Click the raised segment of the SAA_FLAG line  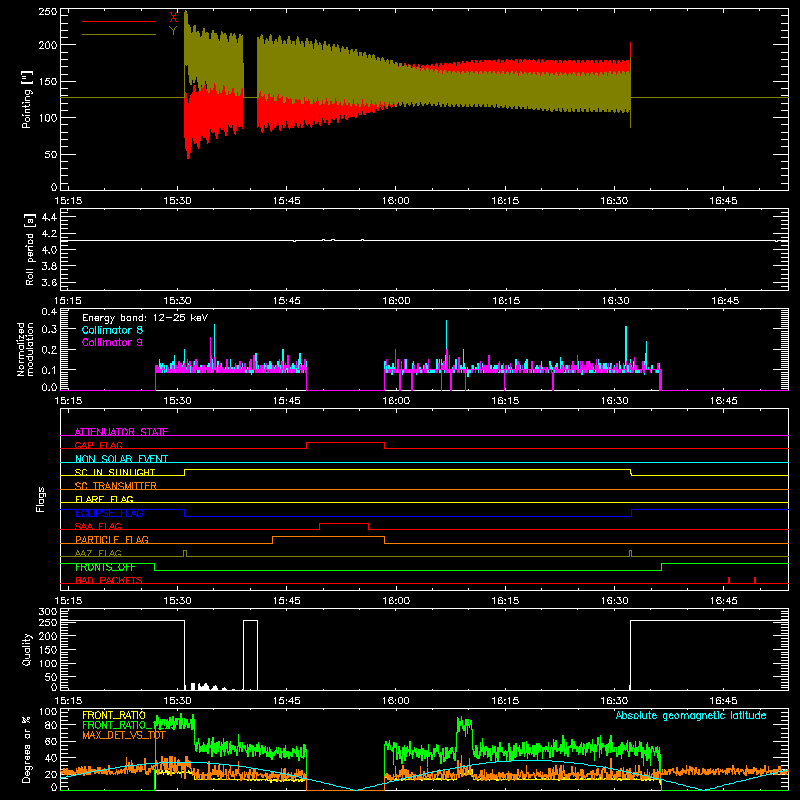point(344,523)
